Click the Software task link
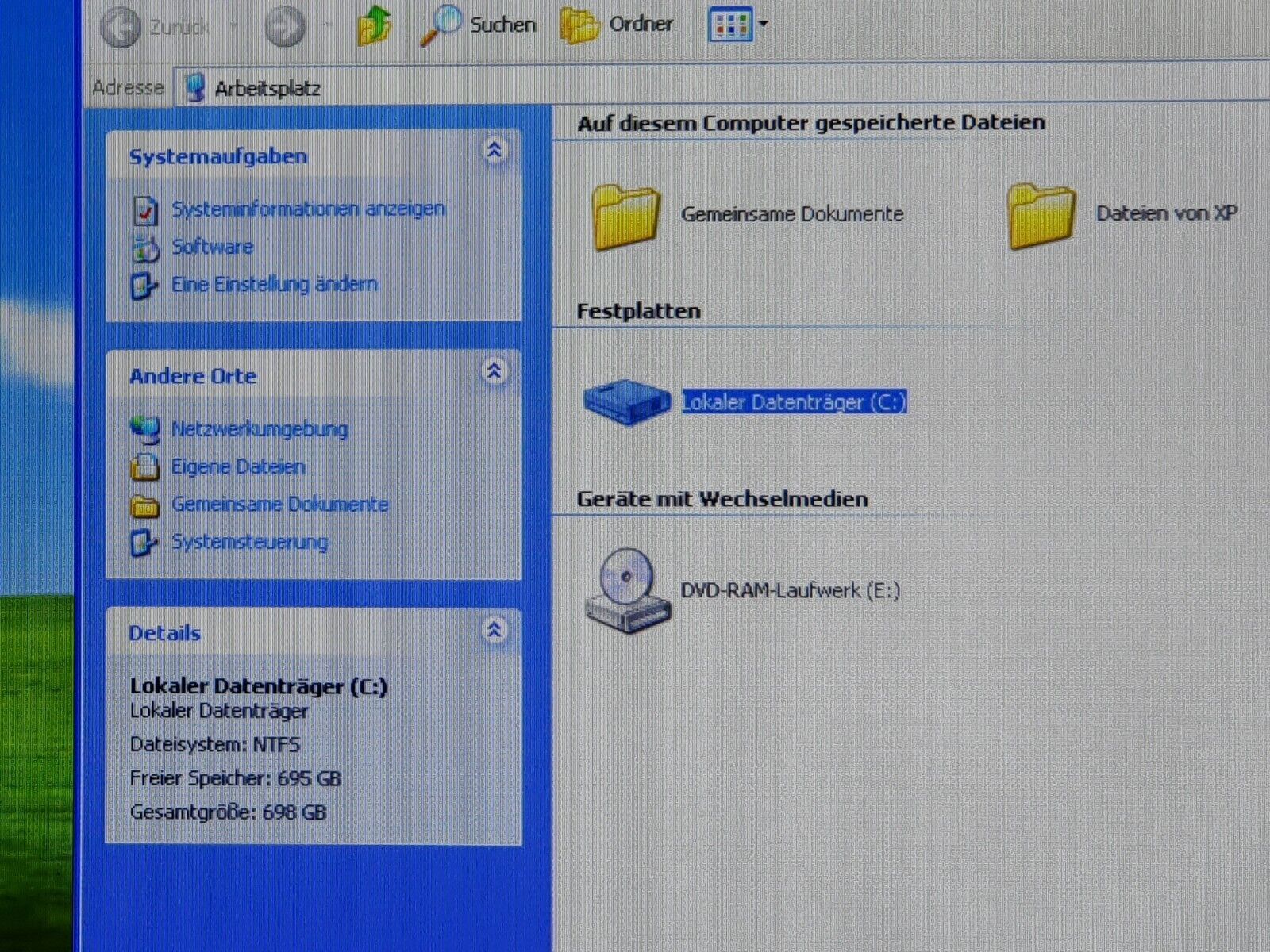 (x=212, y=247)
